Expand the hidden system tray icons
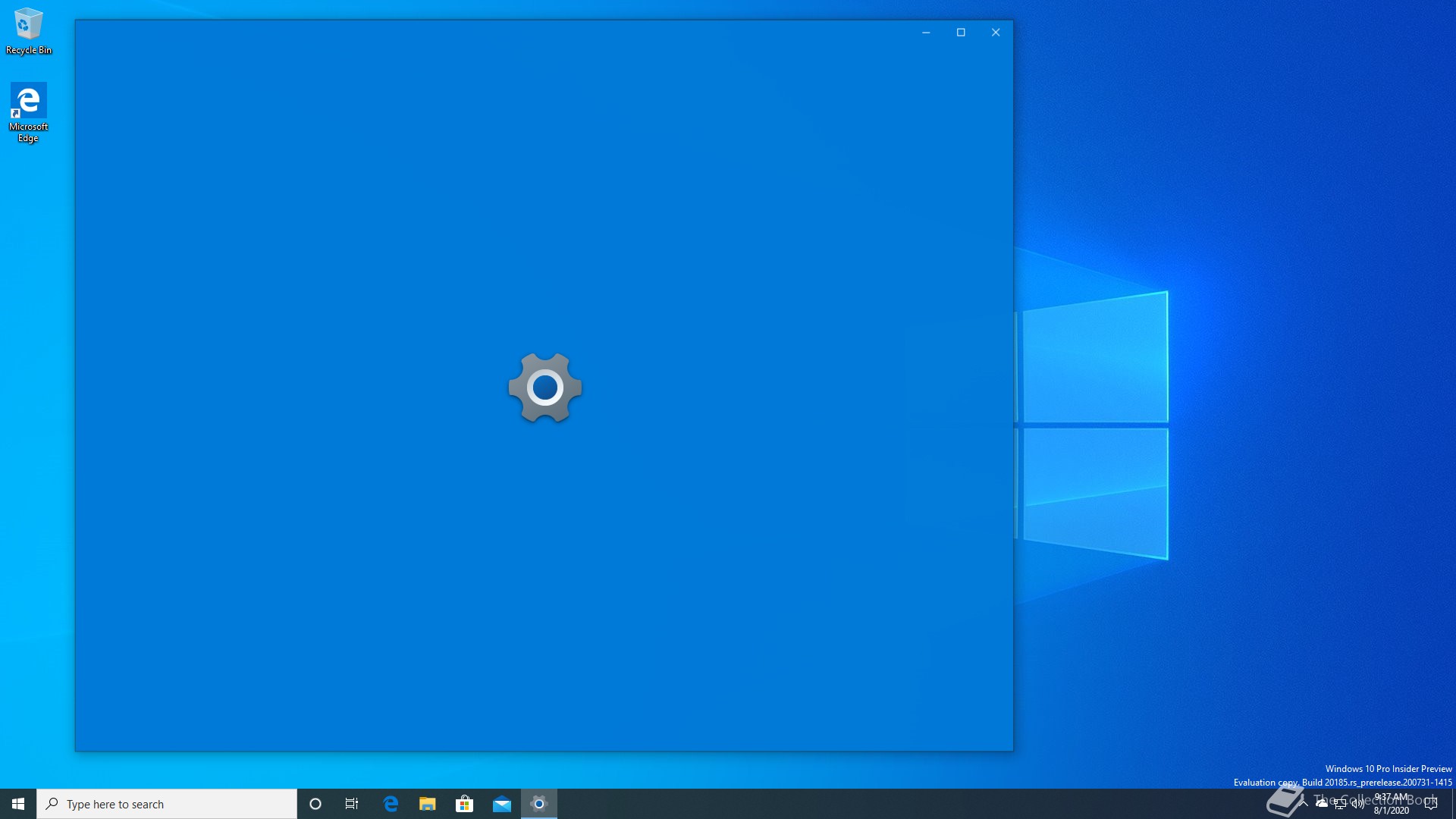1456x819 pixels. tap(1304, 803)
